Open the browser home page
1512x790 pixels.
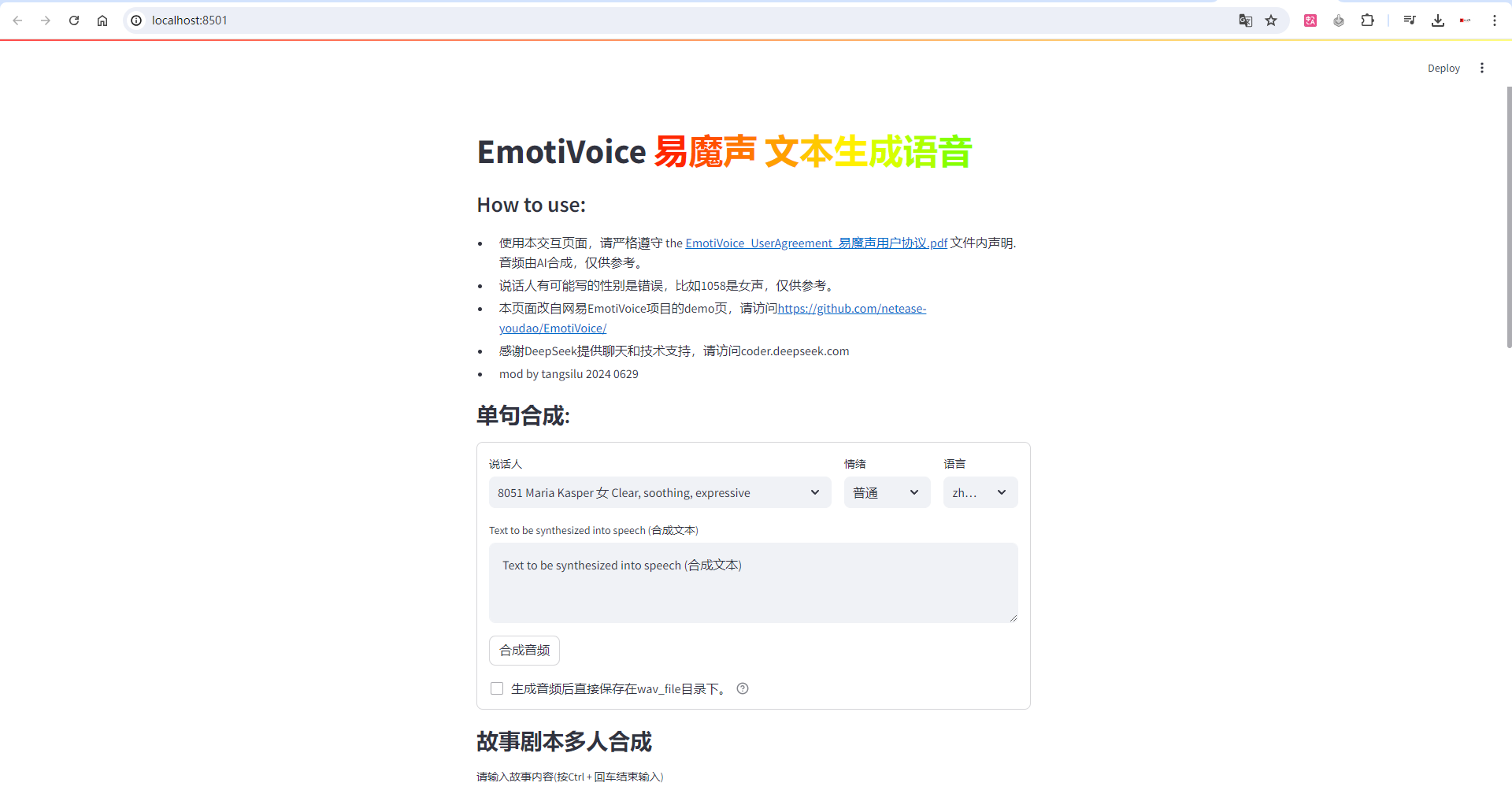click(102, 20)
